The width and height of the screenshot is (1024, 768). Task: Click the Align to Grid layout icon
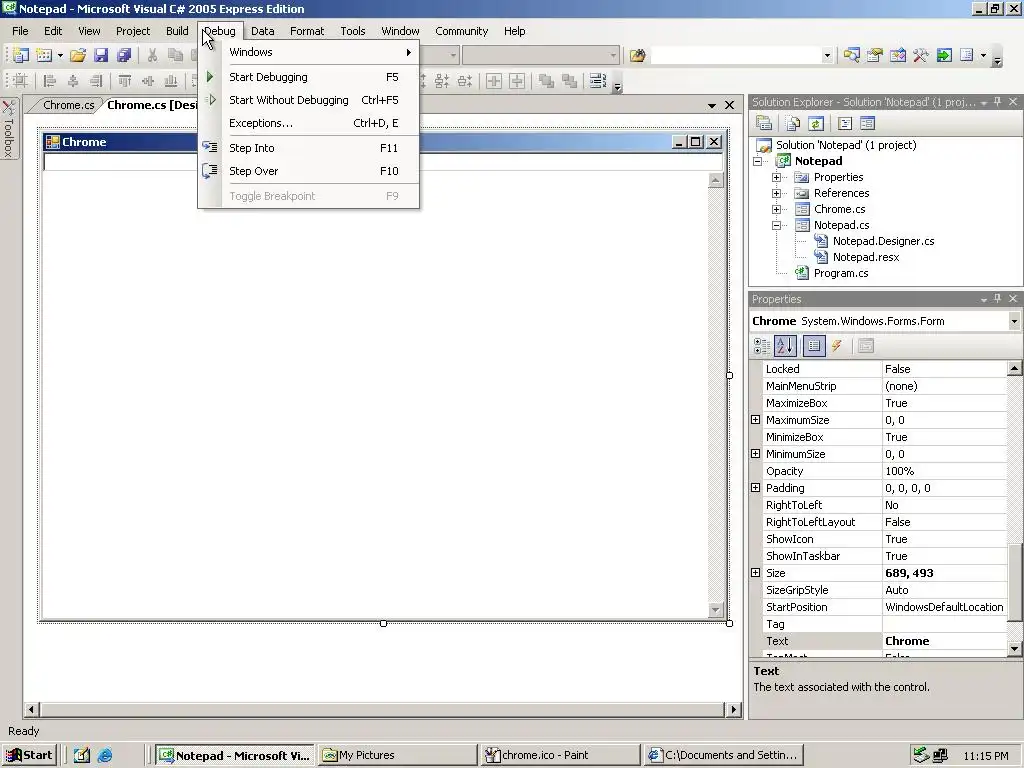pos(20,81)
